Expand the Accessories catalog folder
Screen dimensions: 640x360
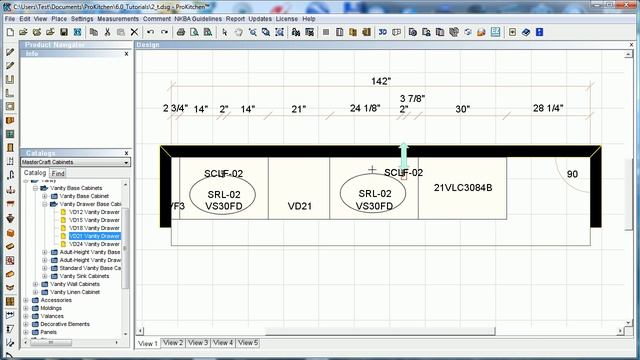pyautogui.click(x=26, y=300)
